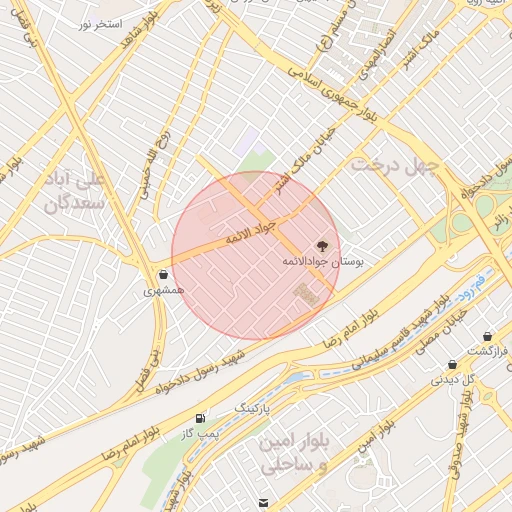Select the خیابان مصلی street label
This screenshot has height=512, width=512.
440,333
